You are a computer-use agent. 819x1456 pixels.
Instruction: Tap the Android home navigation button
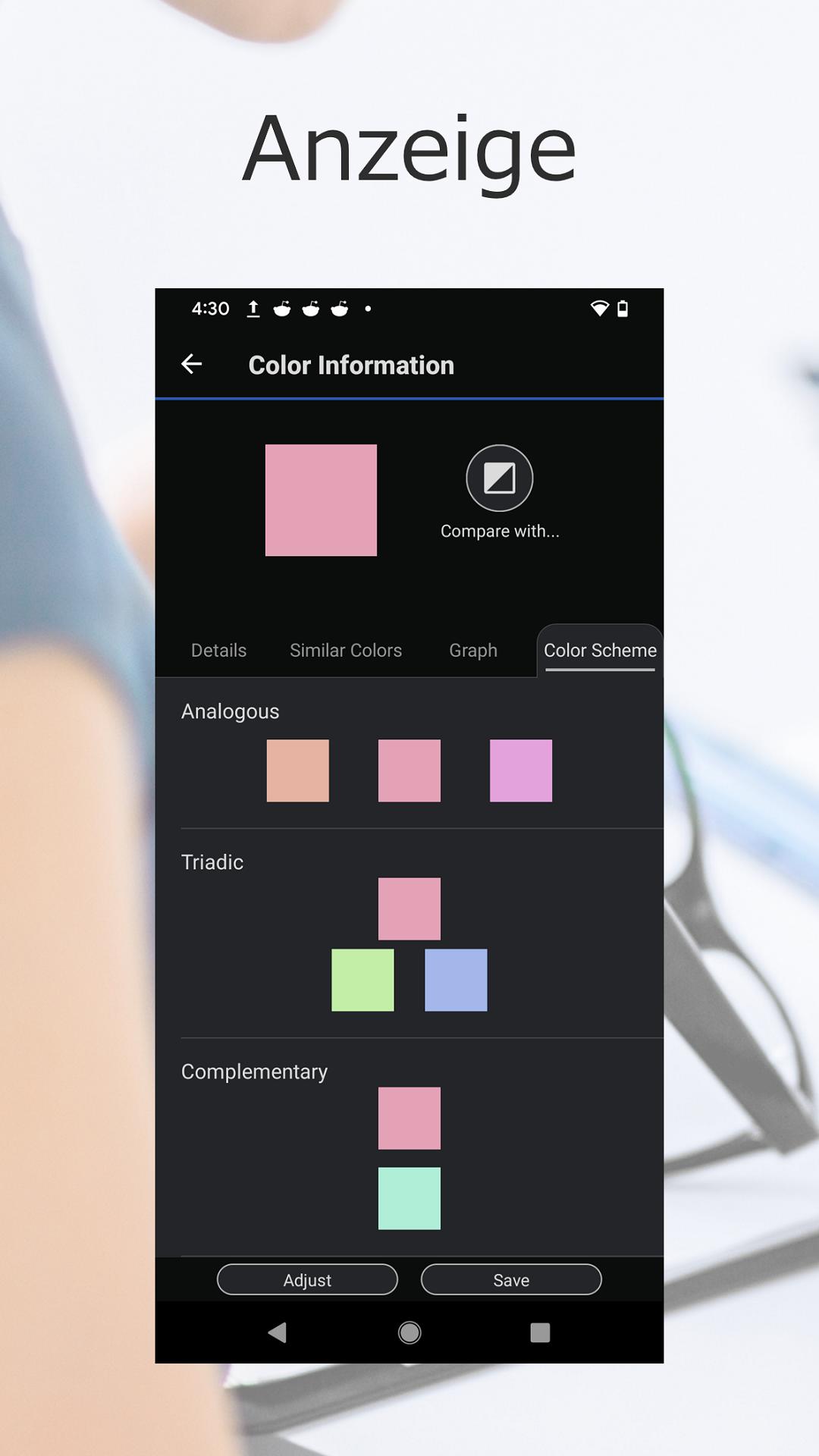point(409,1332)
